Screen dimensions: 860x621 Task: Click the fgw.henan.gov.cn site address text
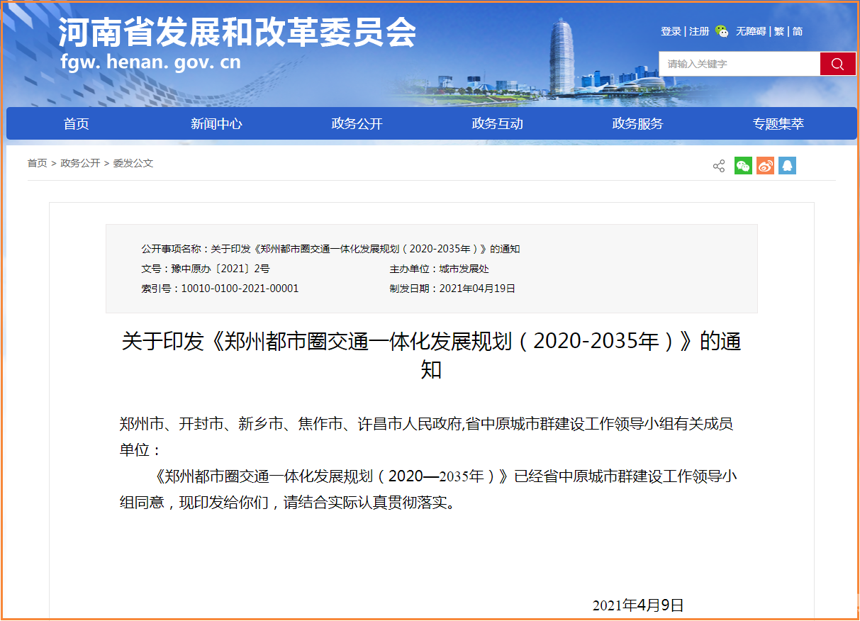[150, 62]
